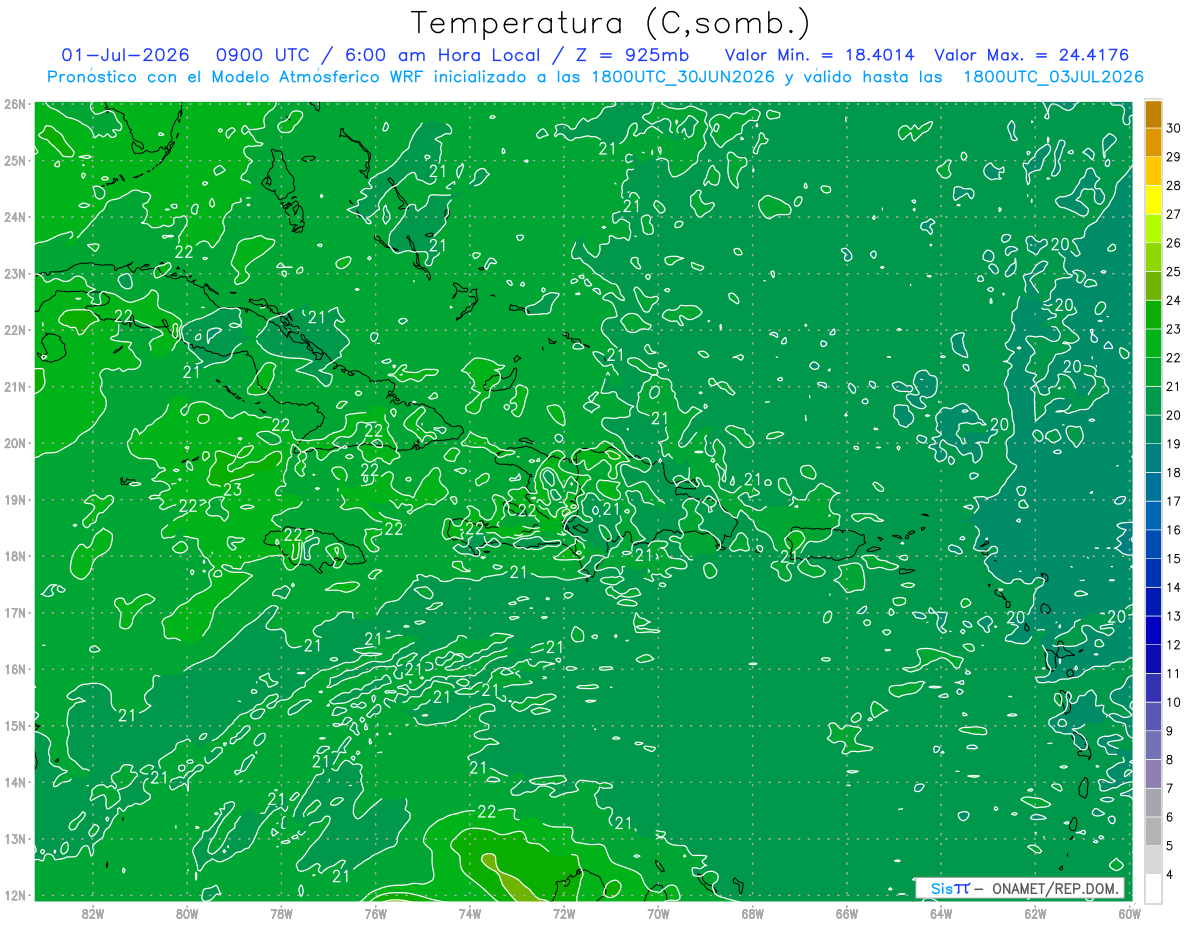Click the color bar label '6'
1200x927 pixels.
(x=1170, y=818)
